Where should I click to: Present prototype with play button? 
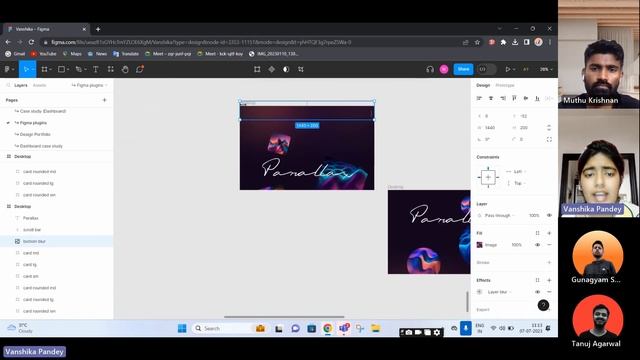click(x=508, y=69)
